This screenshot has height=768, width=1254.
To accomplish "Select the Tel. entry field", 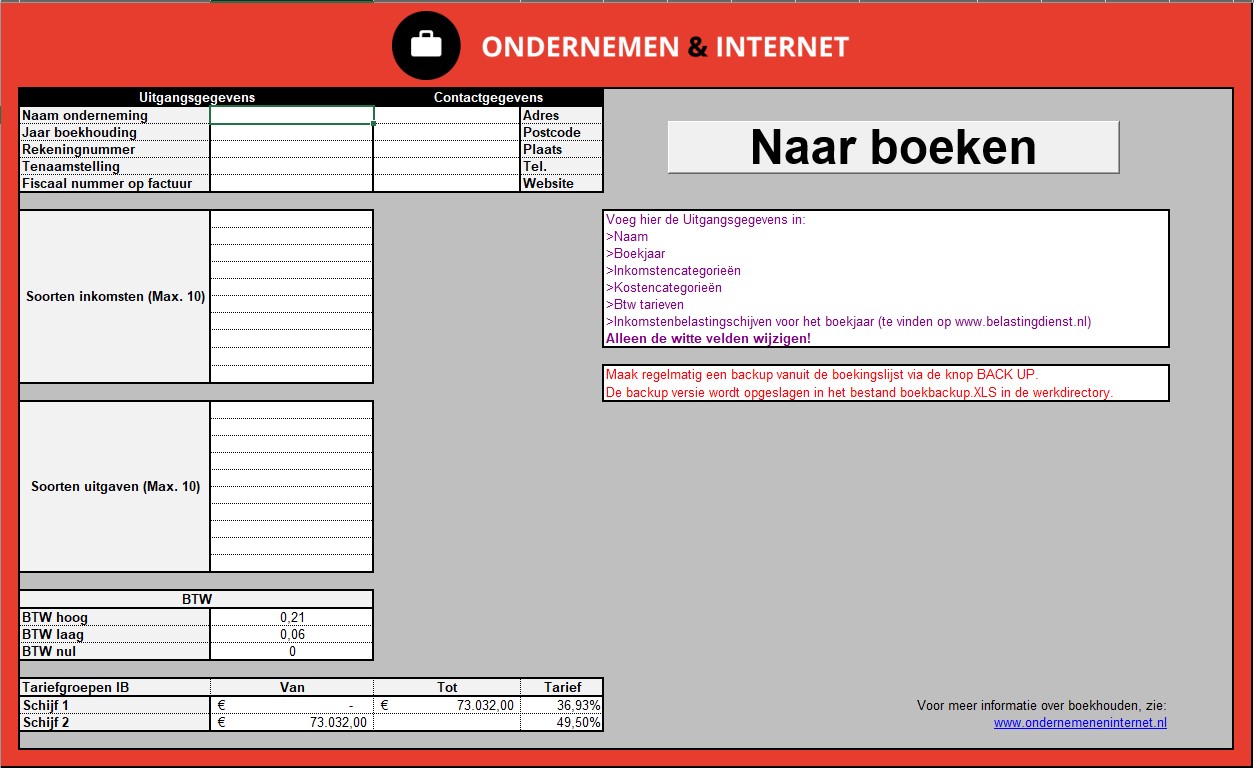I will [x=445, y=166].
